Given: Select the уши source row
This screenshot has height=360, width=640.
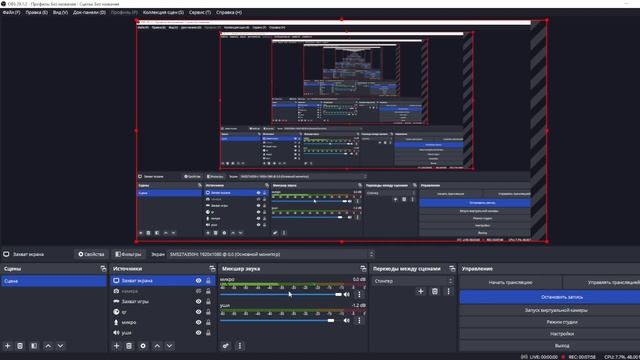Looking at the screenshot, I should (163, 333).
